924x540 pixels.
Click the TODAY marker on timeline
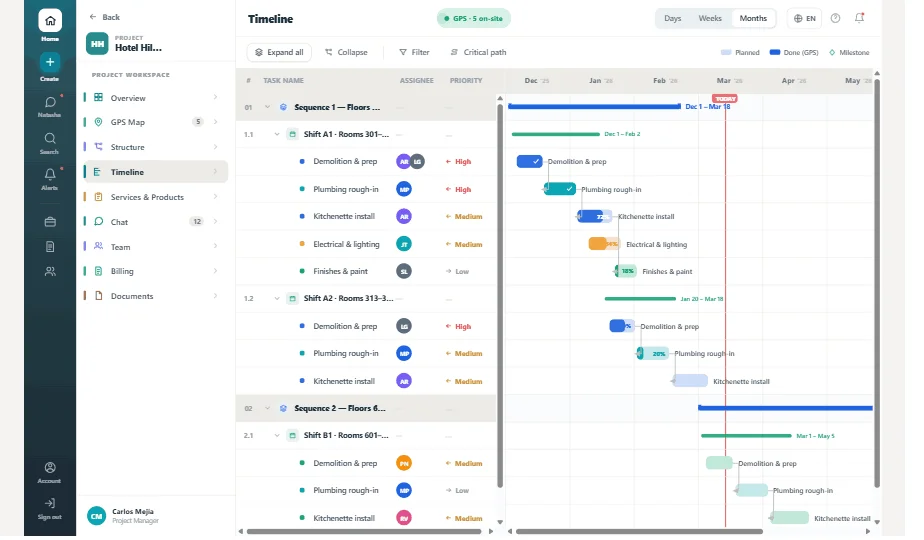click(x=725, y=98)
